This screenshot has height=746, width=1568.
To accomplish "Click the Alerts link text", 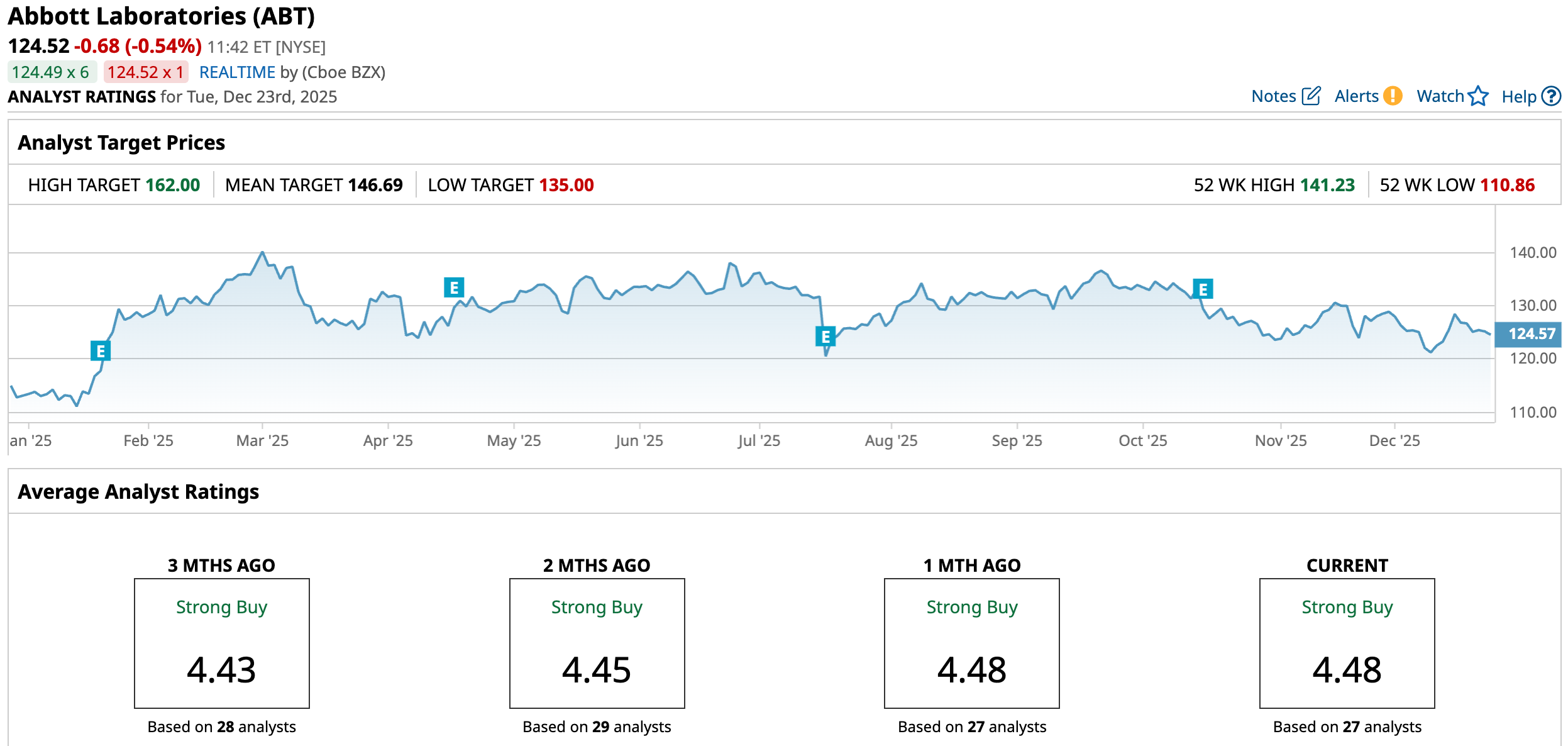I will [1356, 96].
